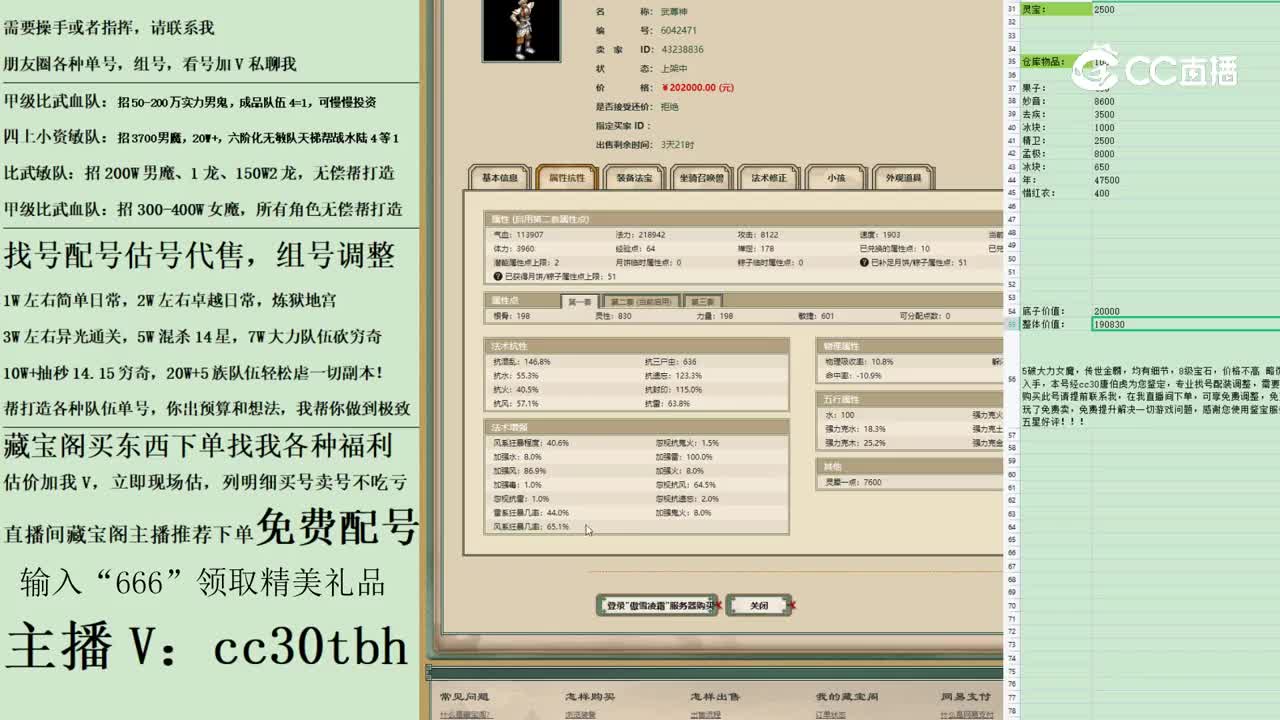
Task: Click the 强力克木 25.2% entry
Action: (855, 443)
